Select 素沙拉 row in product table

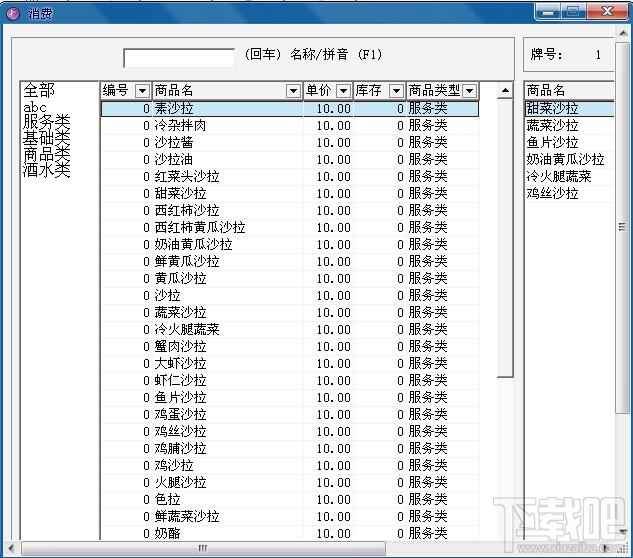[x=289, y=109]
